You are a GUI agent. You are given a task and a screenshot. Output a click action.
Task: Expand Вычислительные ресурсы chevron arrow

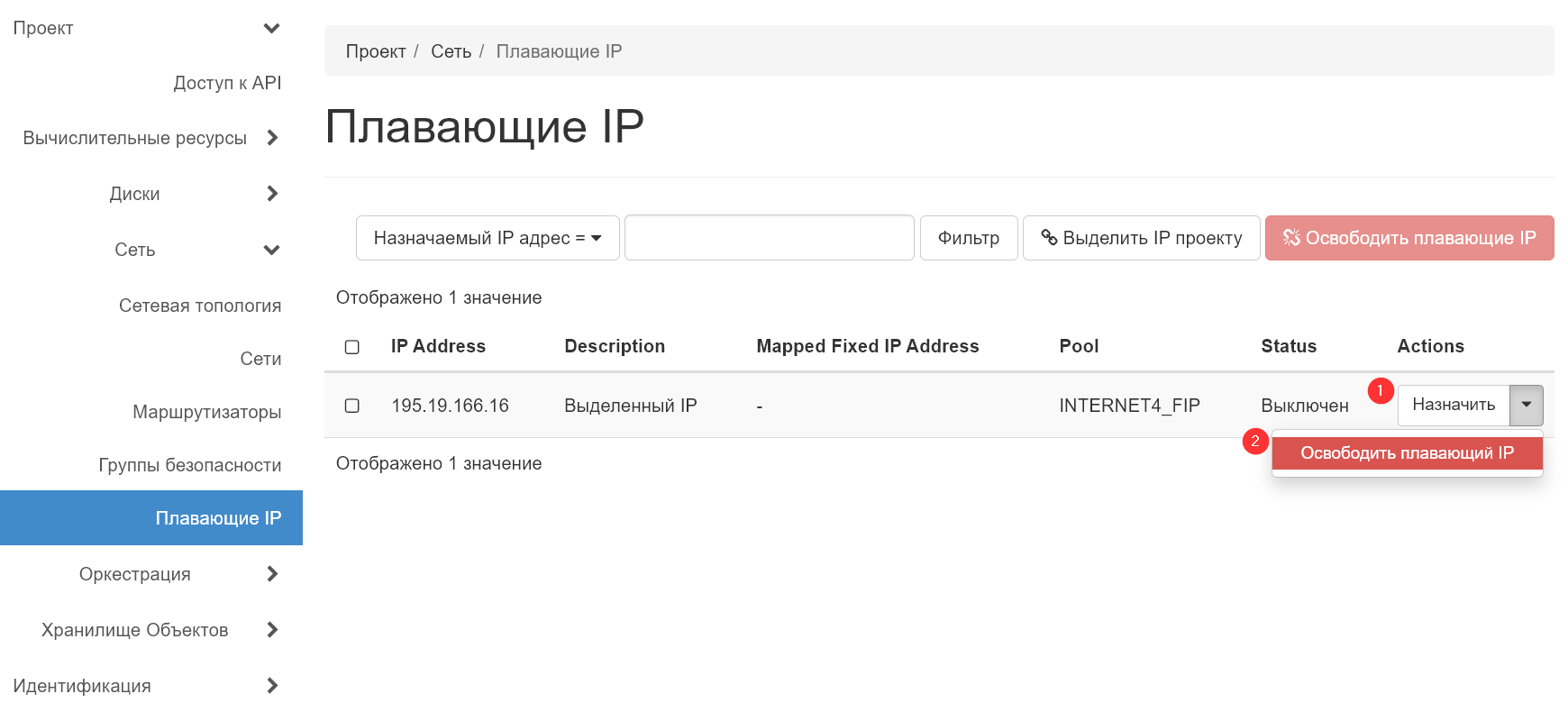[272, 138]
